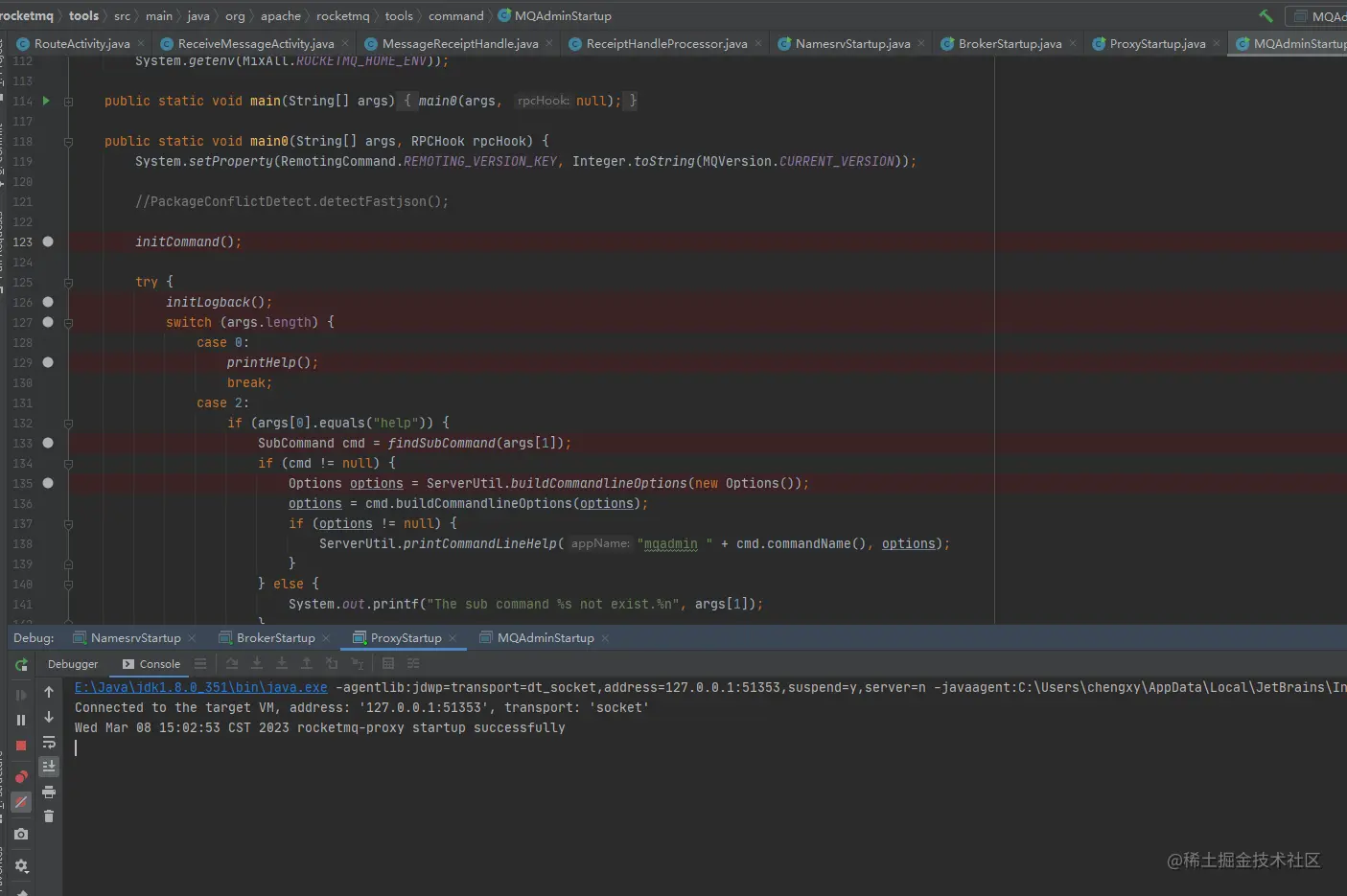Toggle soft-wrap in the console
The width and height of the screenshot is (1347, 896).
[49, 742]
